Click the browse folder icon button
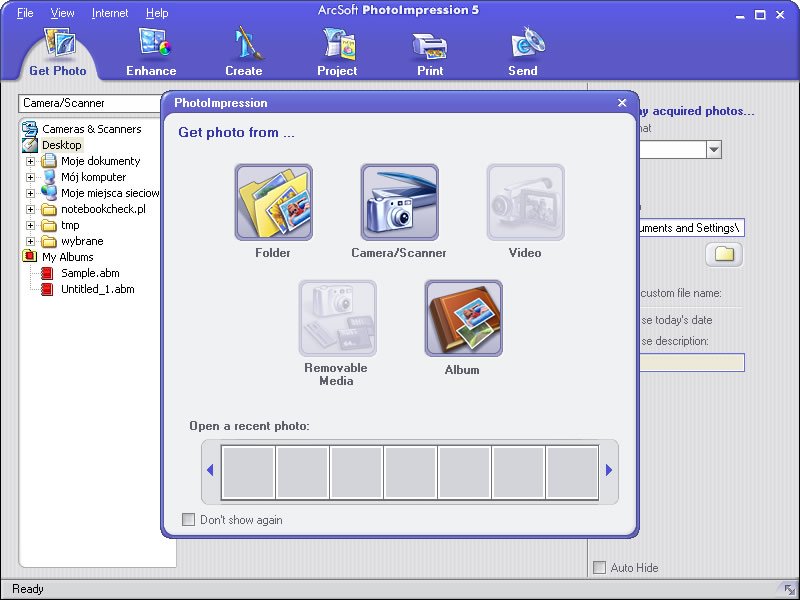This screenshot has height=600, width=800. [x=724, y=254]
